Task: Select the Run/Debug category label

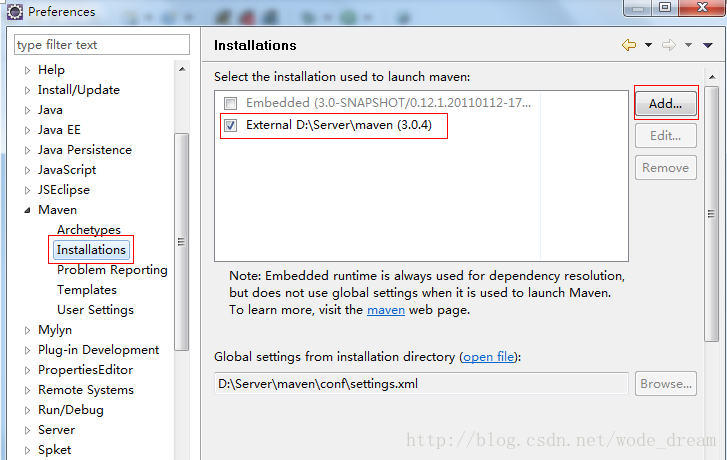Action: point(70,410)
